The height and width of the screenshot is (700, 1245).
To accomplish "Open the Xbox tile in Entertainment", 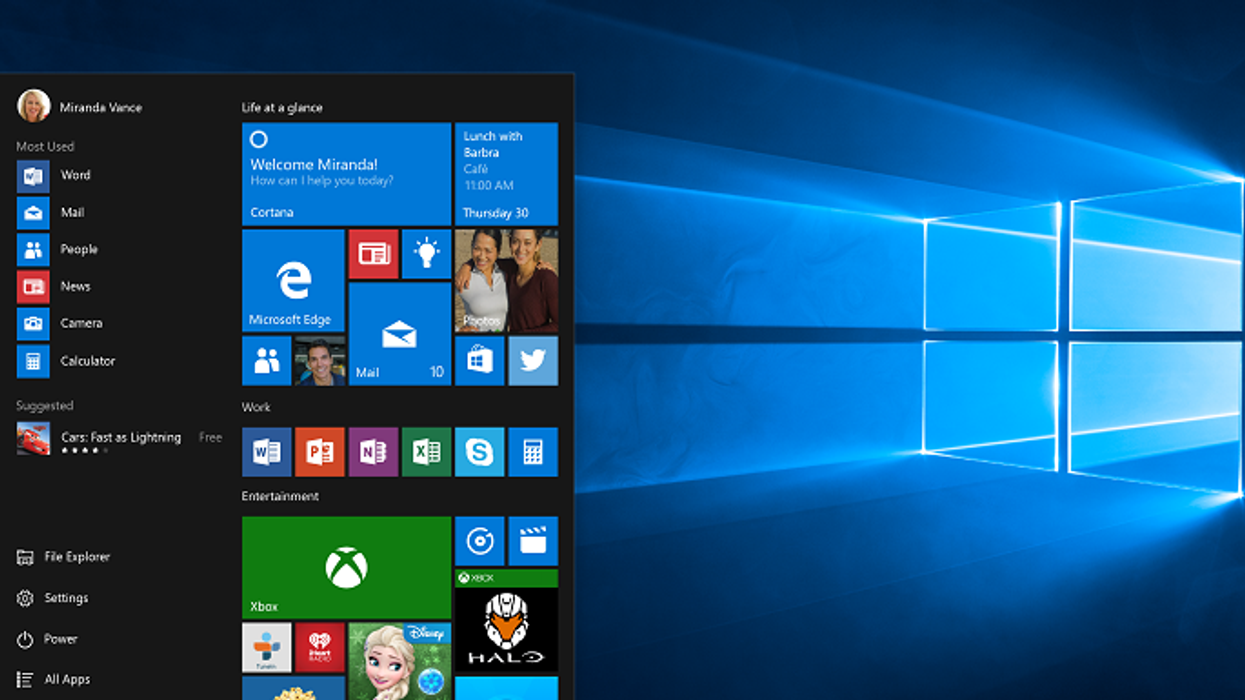I will [345, 565].
